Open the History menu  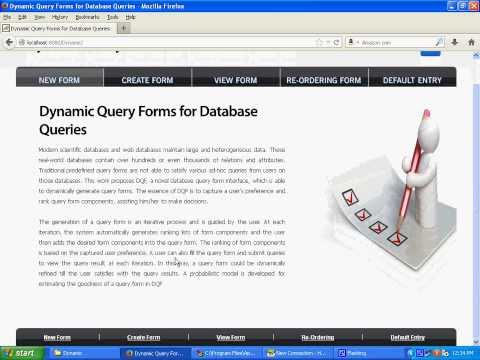point(60,17)
